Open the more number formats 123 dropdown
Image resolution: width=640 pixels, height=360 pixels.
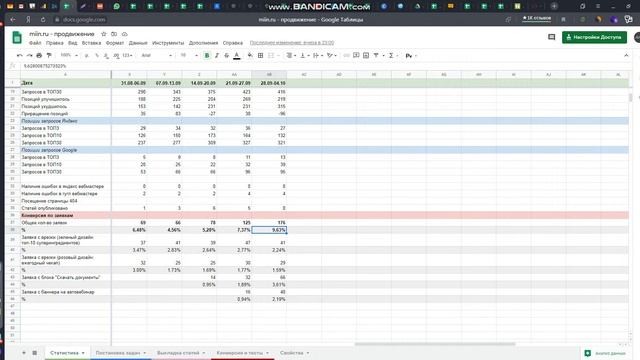128,56
